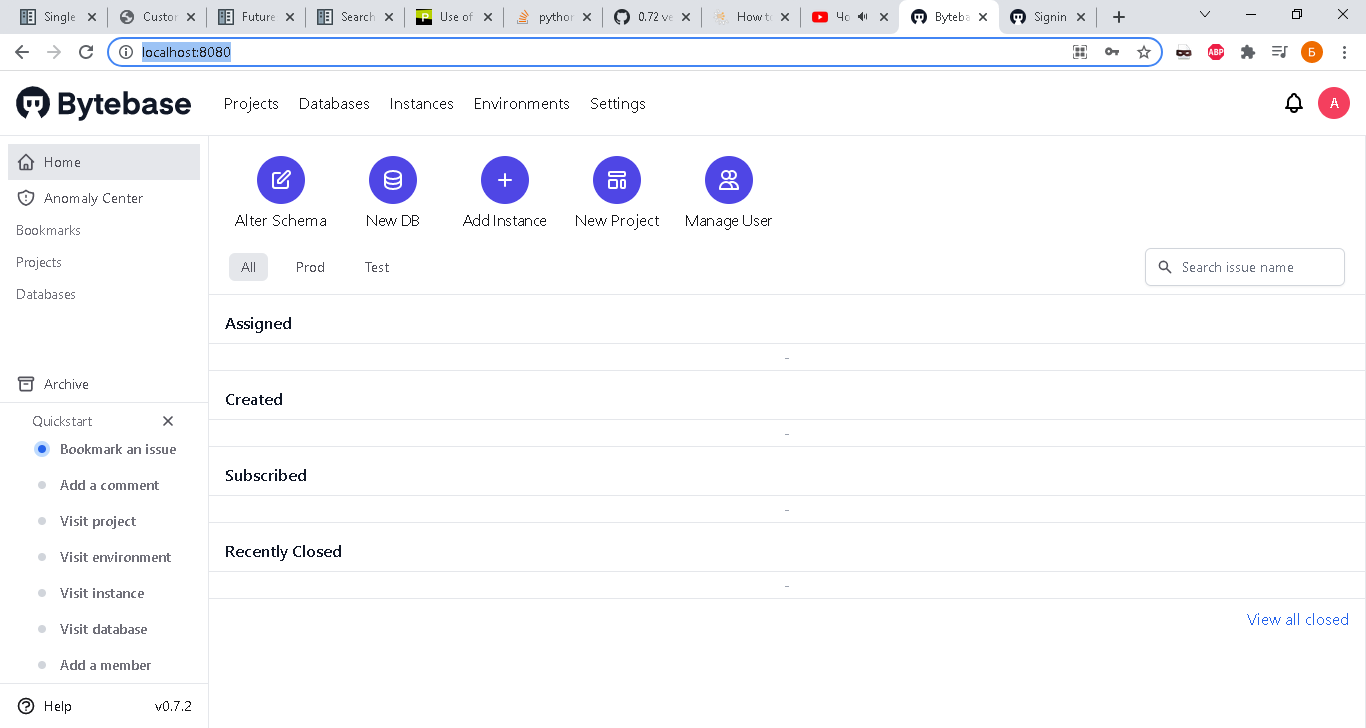Select the Bookmark an issue quickstart step
Viewport: 1366px width, 728px height.
(x=117, y=449)
